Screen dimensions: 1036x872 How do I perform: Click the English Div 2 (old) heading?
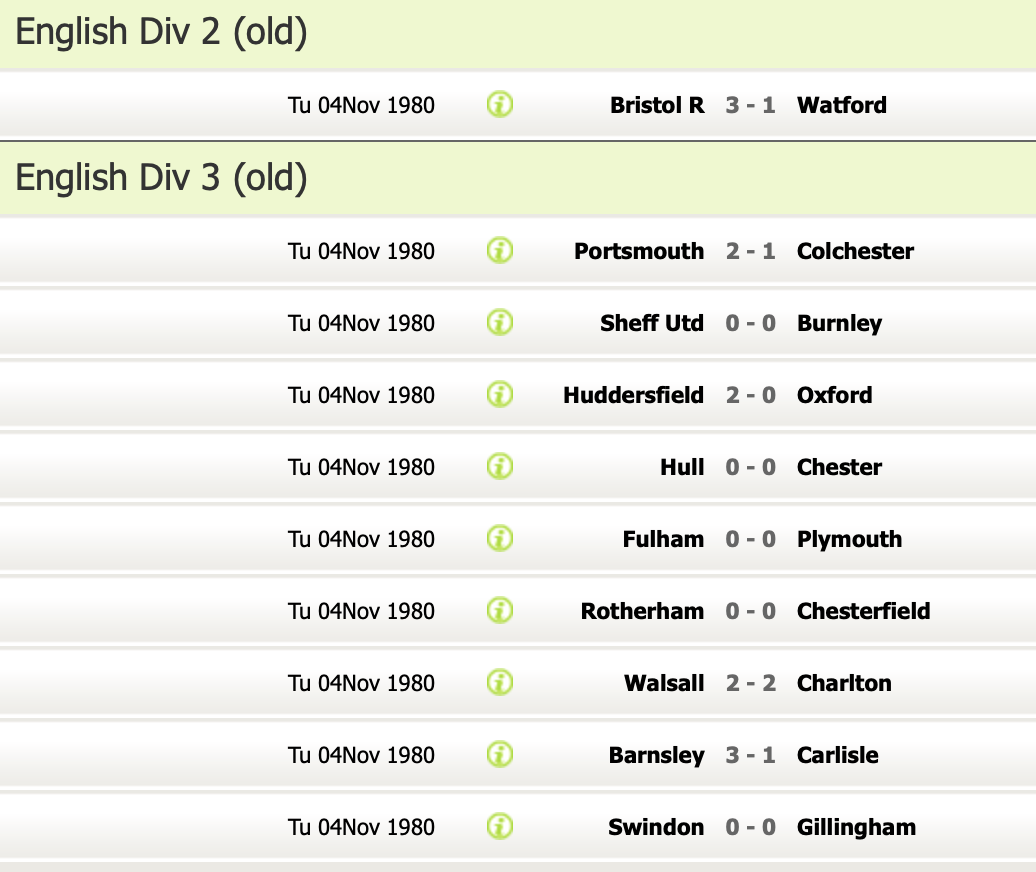[x=161, y=33]
